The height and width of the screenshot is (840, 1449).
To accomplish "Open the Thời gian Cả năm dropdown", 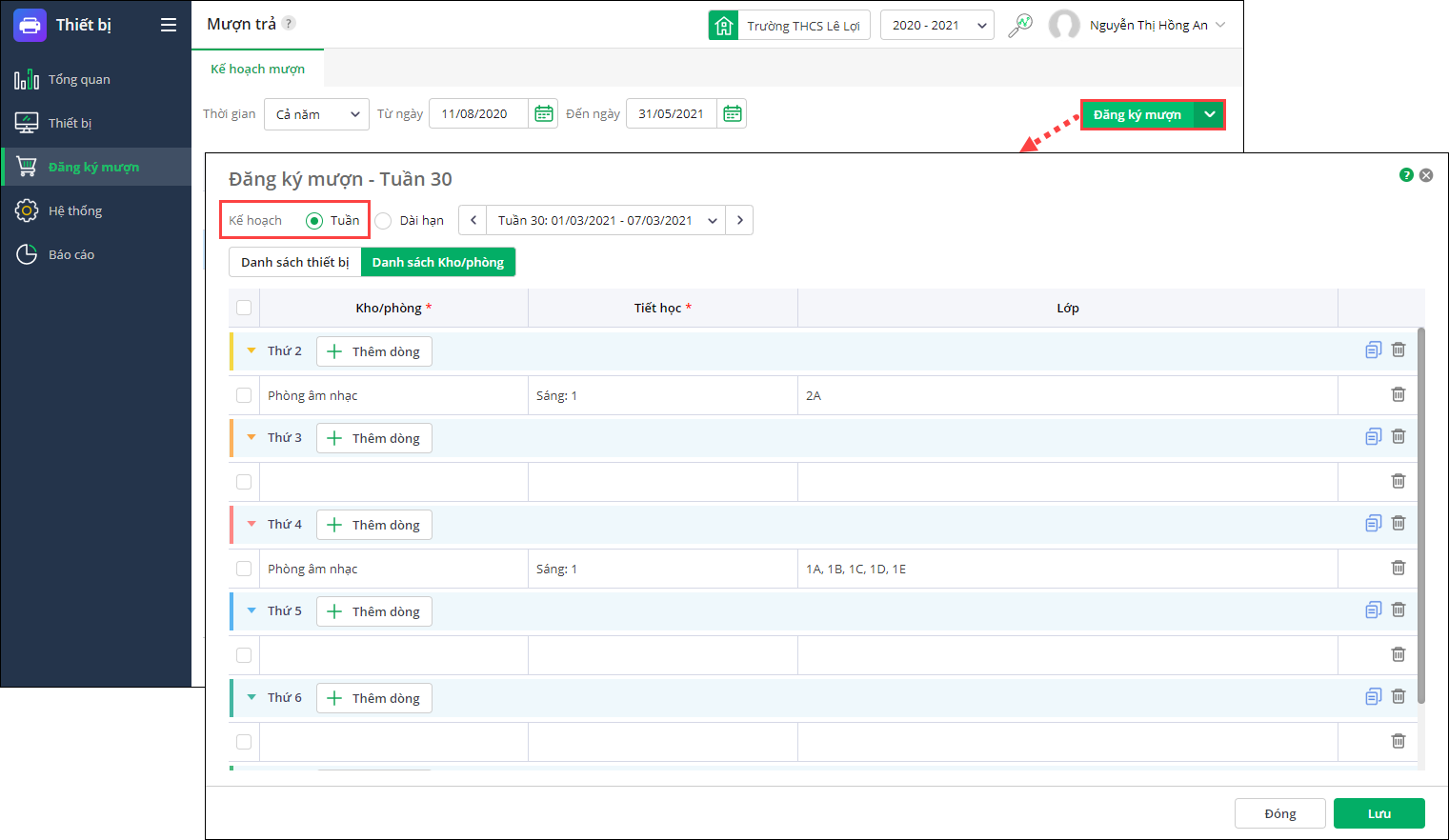I will point(317,114).
